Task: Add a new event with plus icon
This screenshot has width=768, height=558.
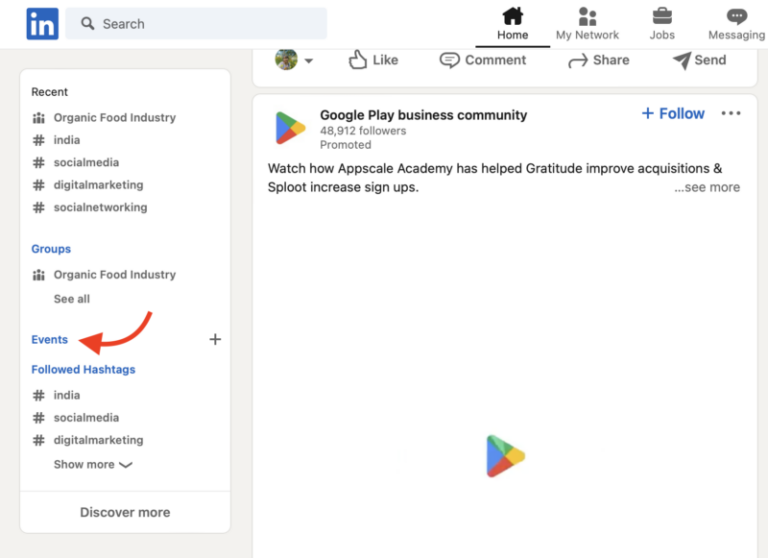Action: [x=215, y=339]
